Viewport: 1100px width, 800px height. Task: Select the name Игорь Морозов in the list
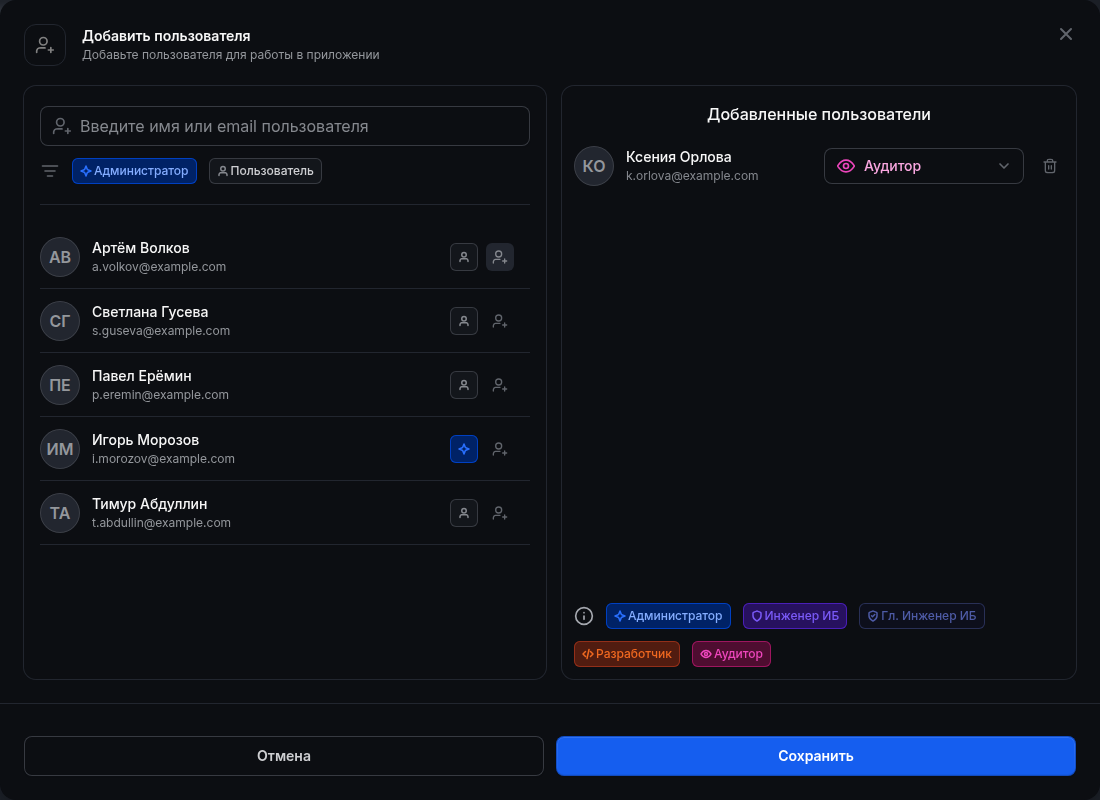[x=145, y=440]
